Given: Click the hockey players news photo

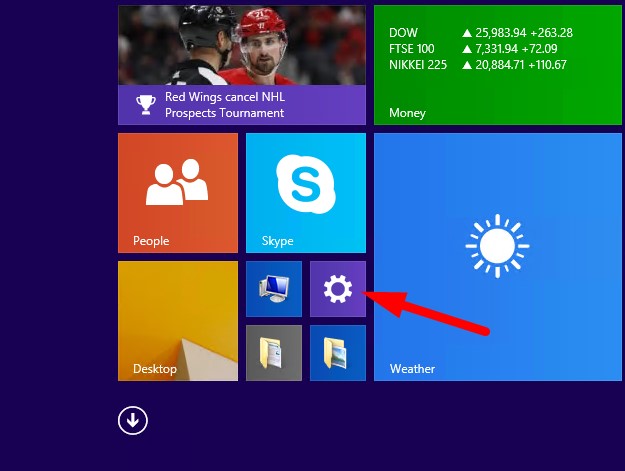Looking at the screenshot, I should 241,45.
